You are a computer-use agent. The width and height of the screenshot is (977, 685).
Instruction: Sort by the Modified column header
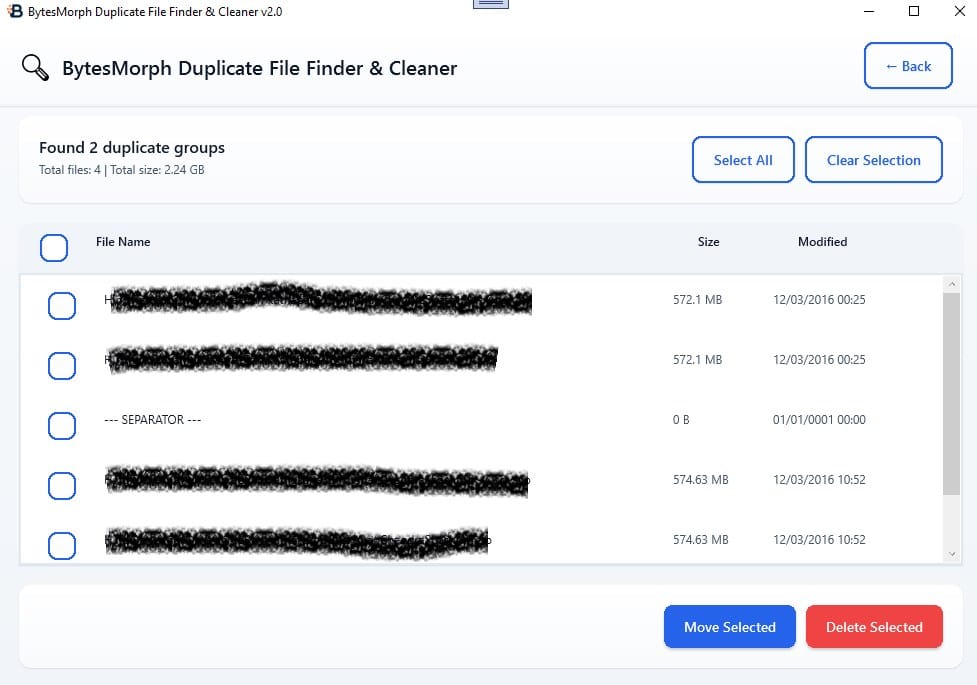pyautogui.click(x=822, y=242)
